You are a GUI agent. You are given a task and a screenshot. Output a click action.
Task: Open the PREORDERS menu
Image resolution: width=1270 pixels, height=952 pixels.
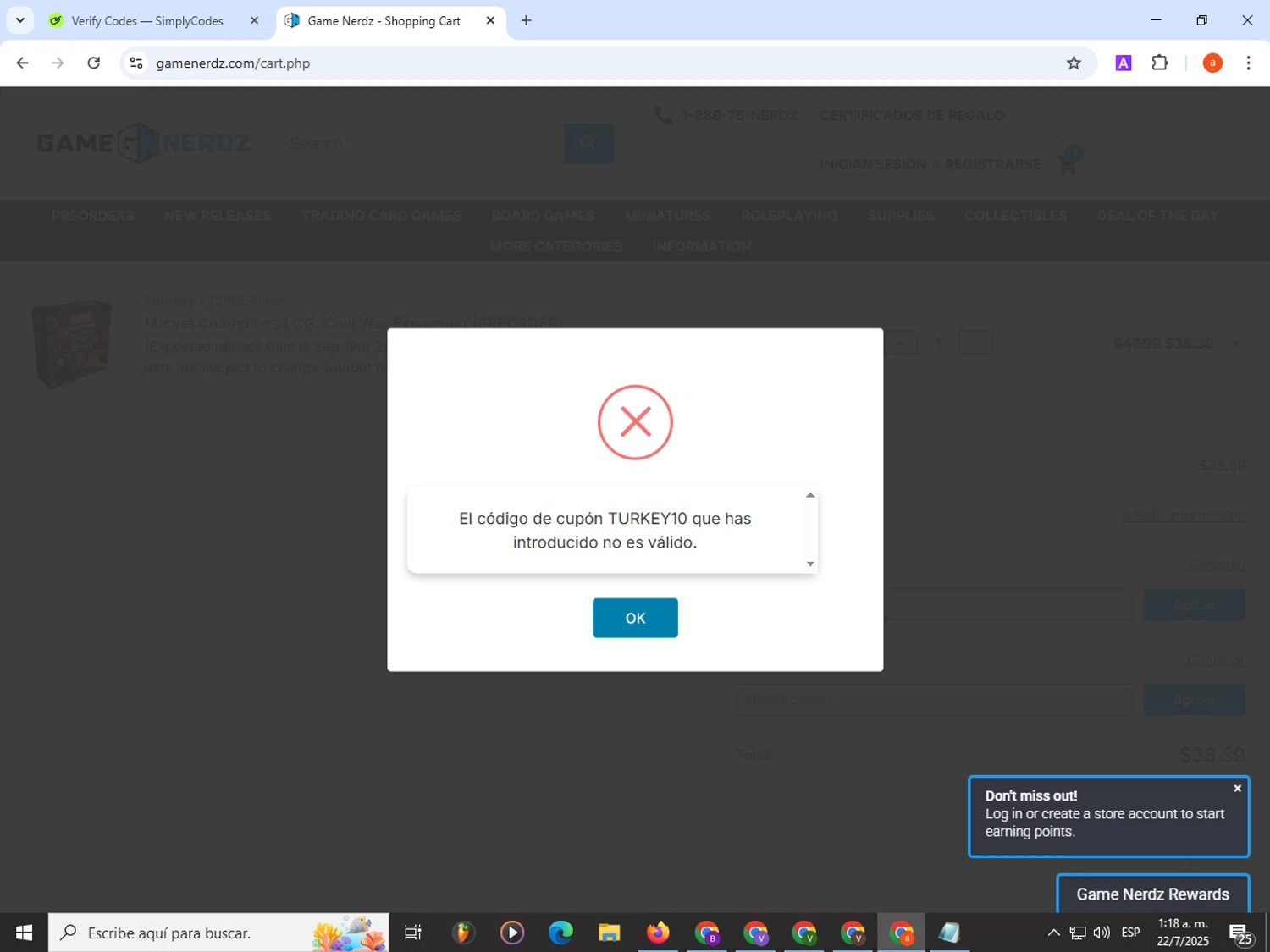[92, 216]
